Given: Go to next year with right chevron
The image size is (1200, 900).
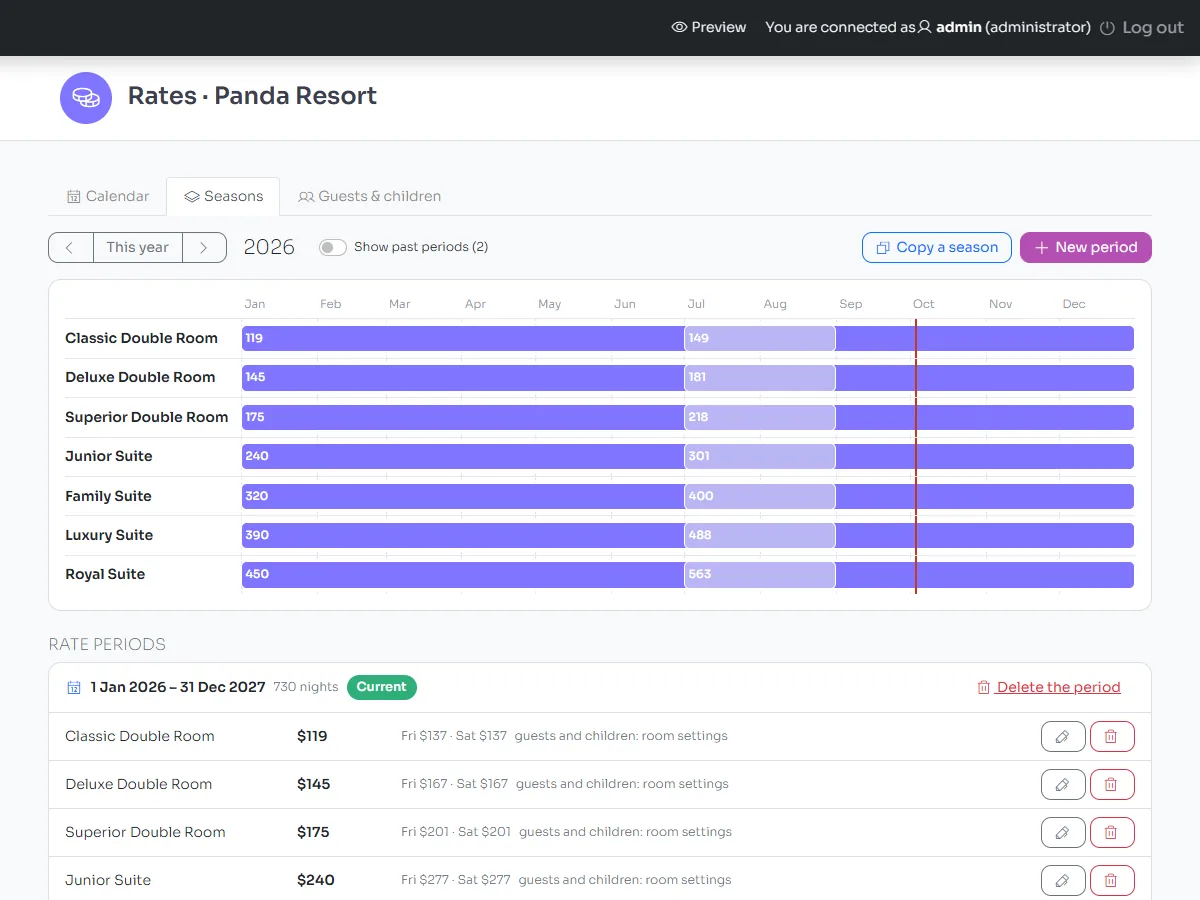Looking at the screenshot, I should point(204,248).
